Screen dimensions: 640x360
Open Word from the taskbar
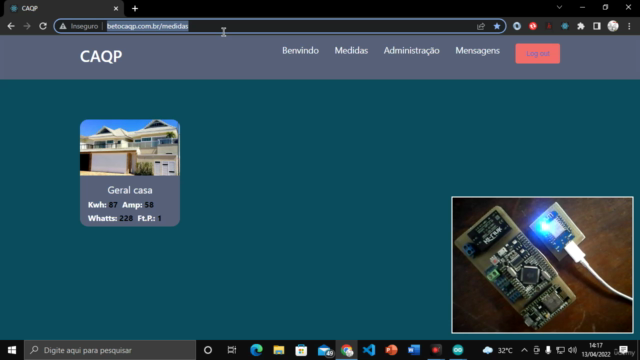pyautogui.click(x=413, y=350)
